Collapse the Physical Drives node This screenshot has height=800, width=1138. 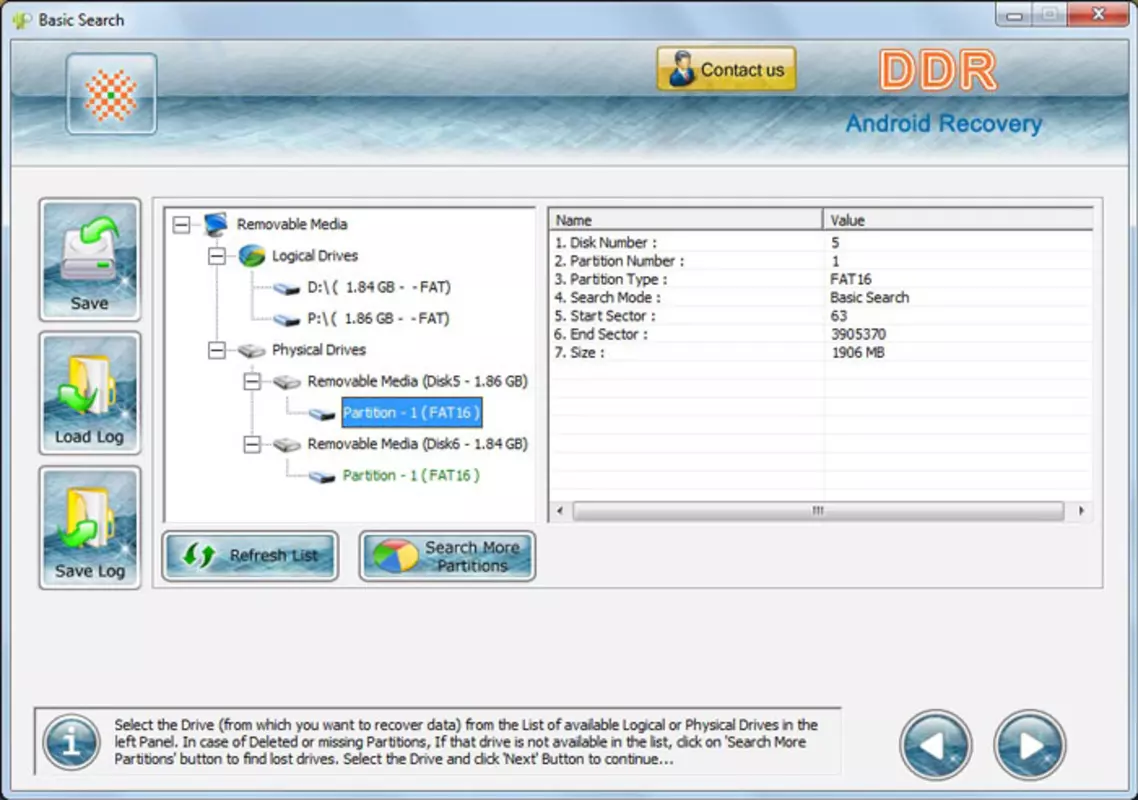[216, 350]
